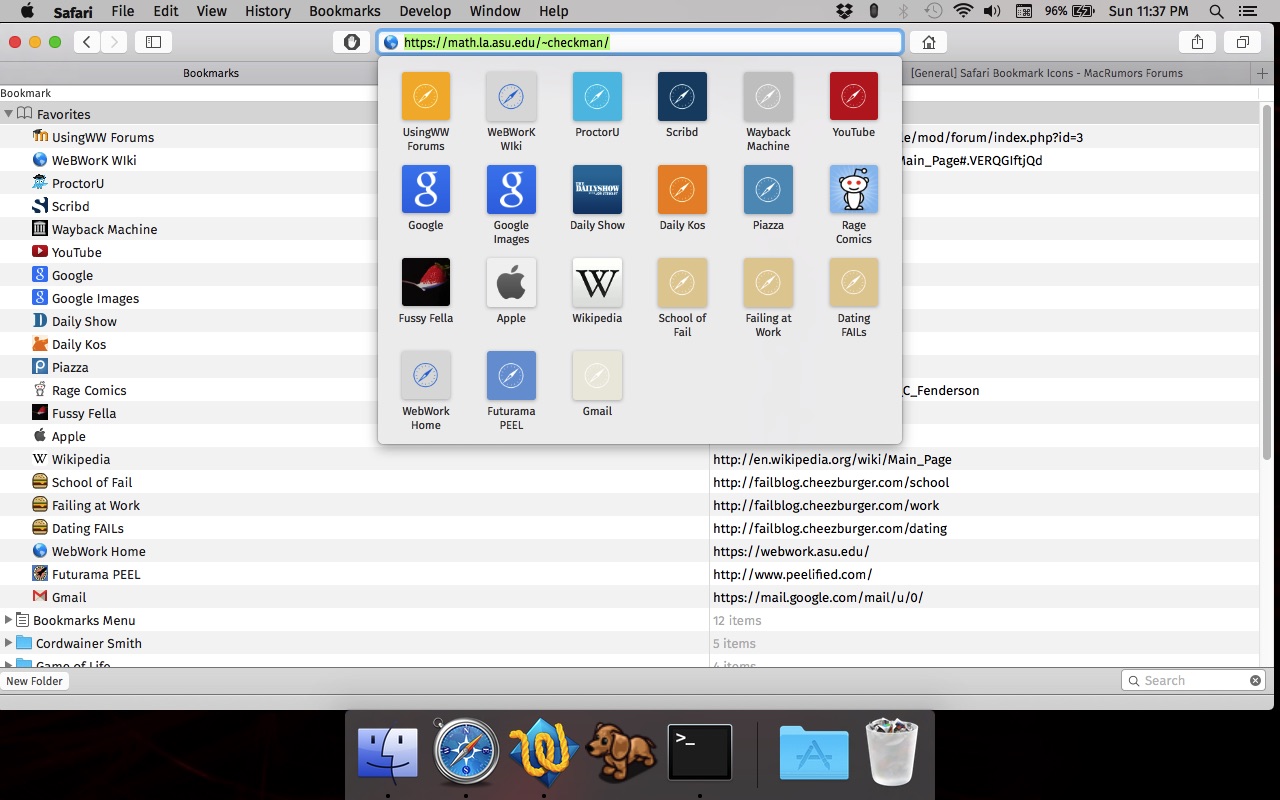Open Failing at Work favorite tile

[768, 283]
